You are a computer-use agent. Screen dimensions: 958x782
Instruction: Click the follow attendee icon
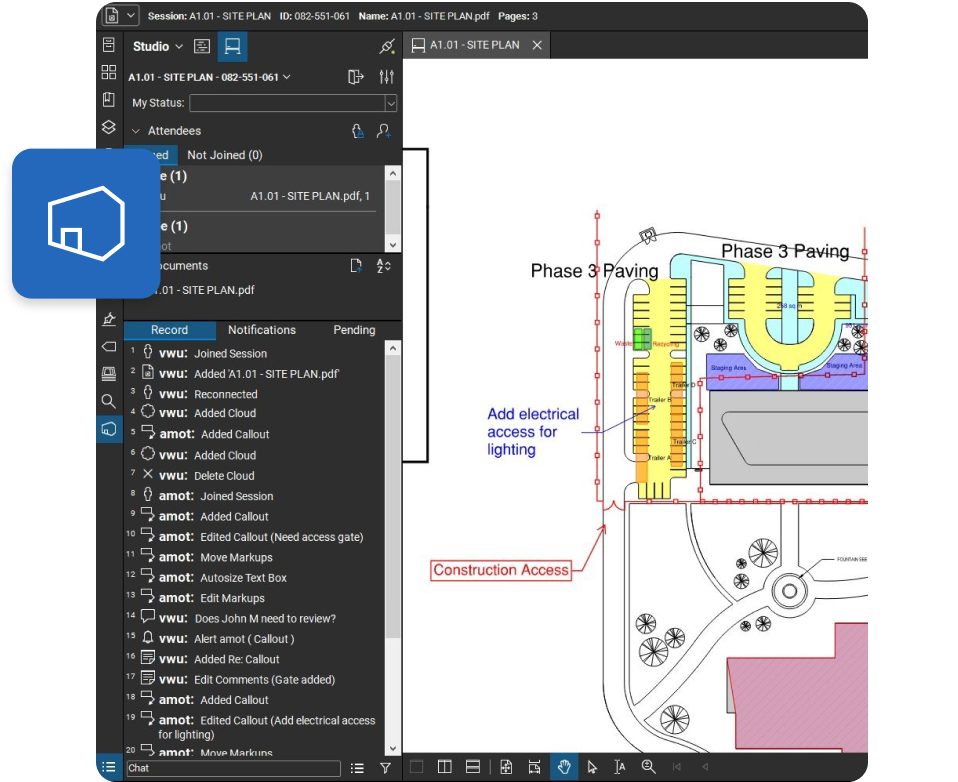click(x=358, y=131)
